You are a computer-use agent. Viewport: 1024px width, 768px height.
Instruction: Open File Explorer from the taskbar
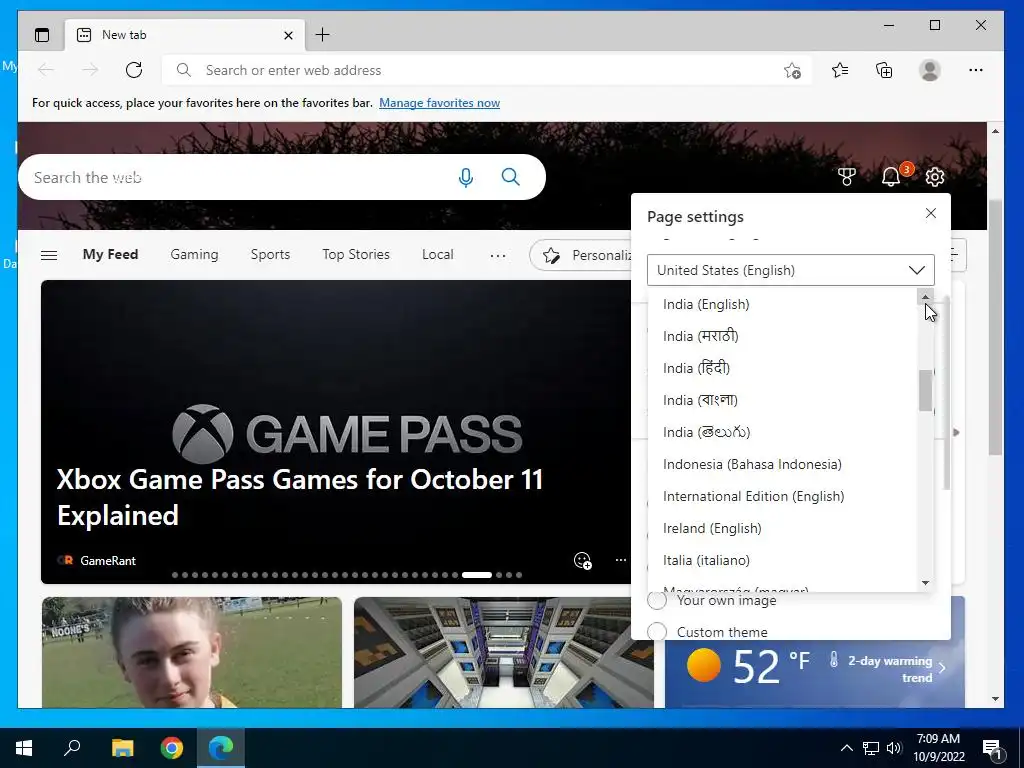(x=122, y=748)
